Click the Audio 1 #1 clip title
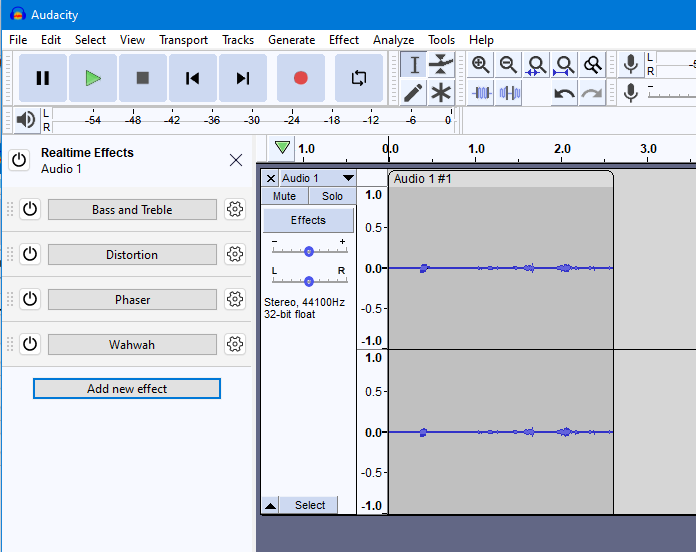This screenshot has height=552, width=696. 423,179
